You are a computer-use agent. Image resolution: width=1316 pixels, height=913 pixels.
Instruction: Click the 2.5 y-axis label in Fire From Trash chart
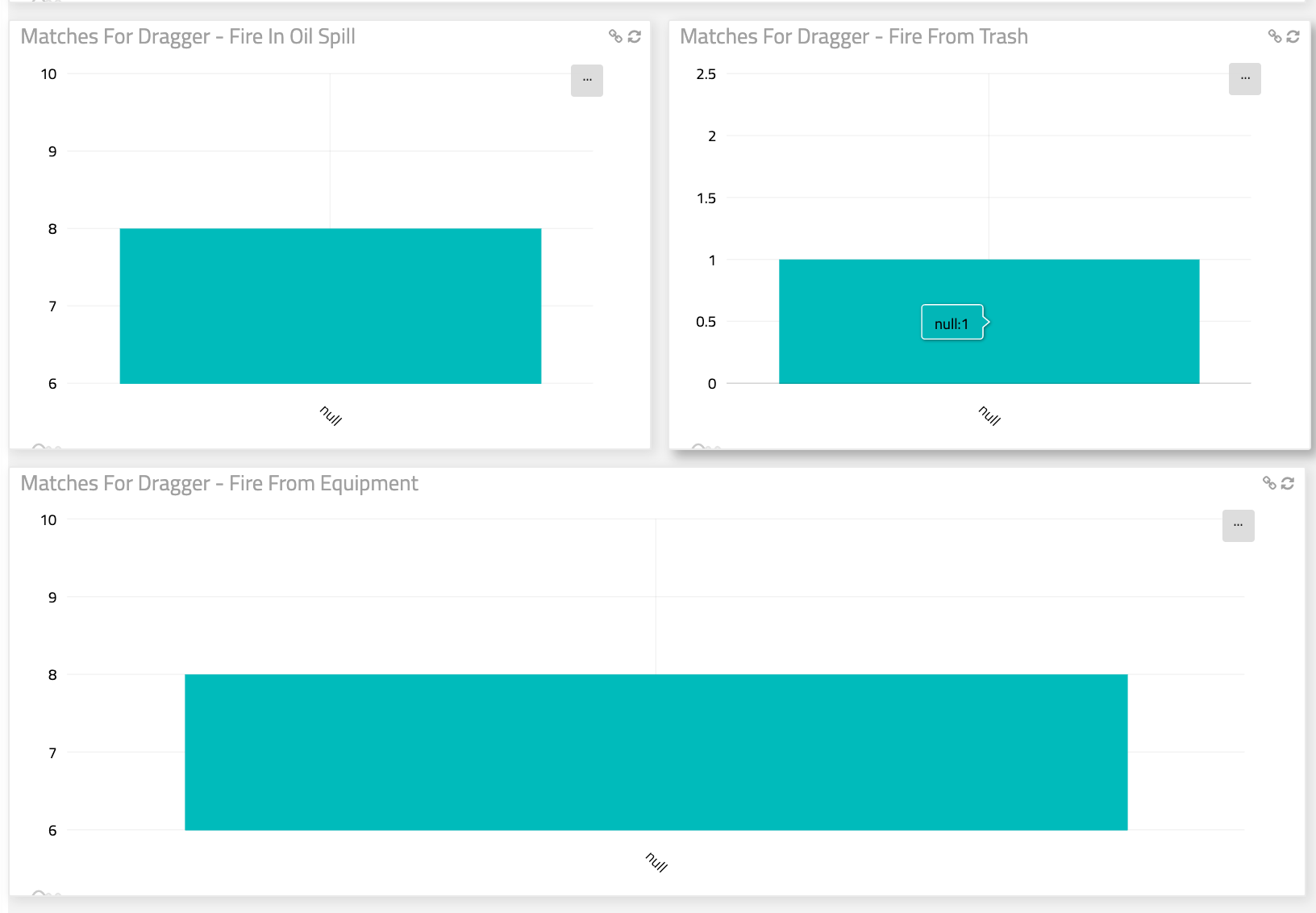click(x=706, y=74)
